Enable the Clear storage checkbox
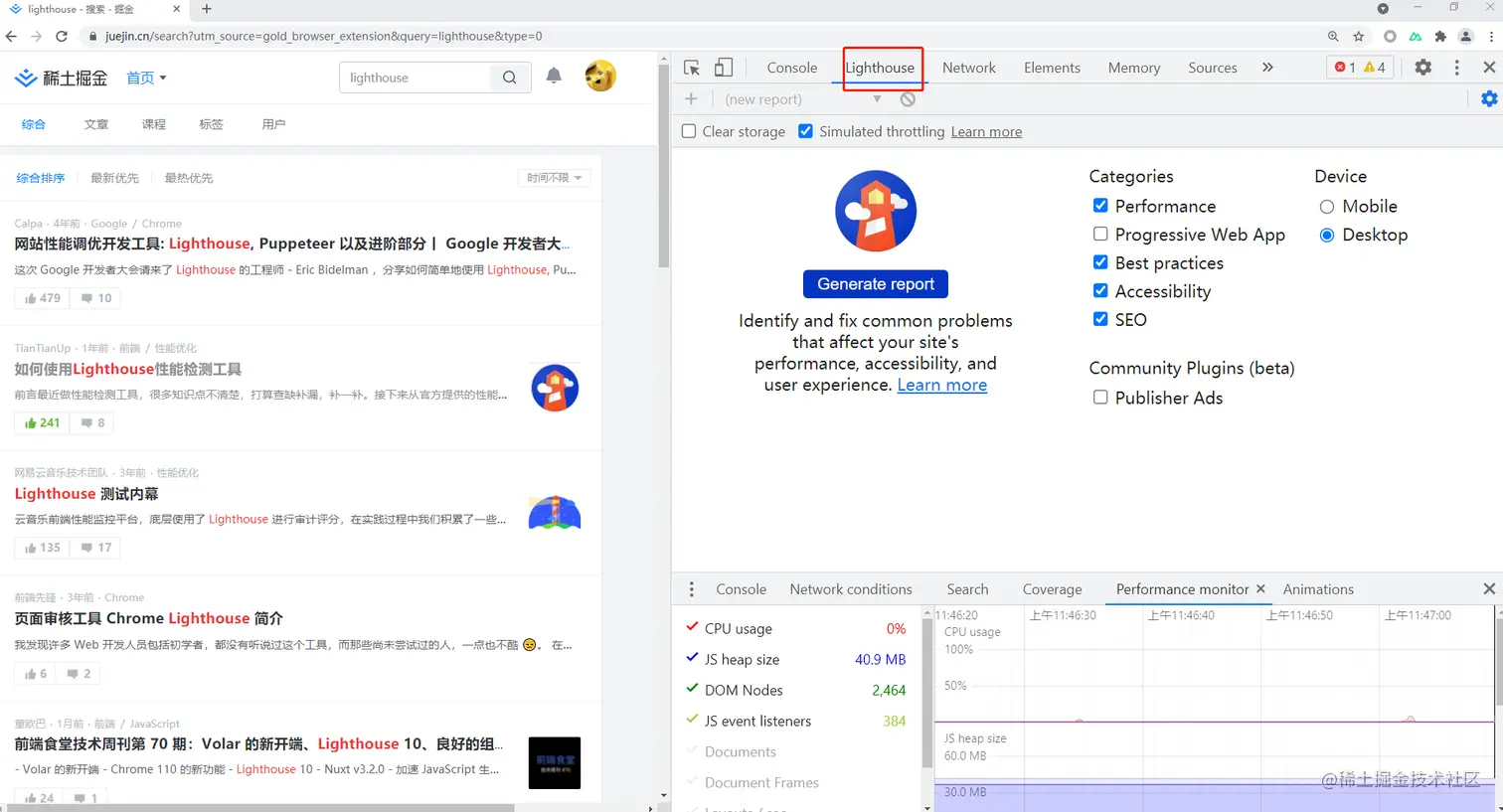This screenshot has width=1503, height=812. [689, 131]
